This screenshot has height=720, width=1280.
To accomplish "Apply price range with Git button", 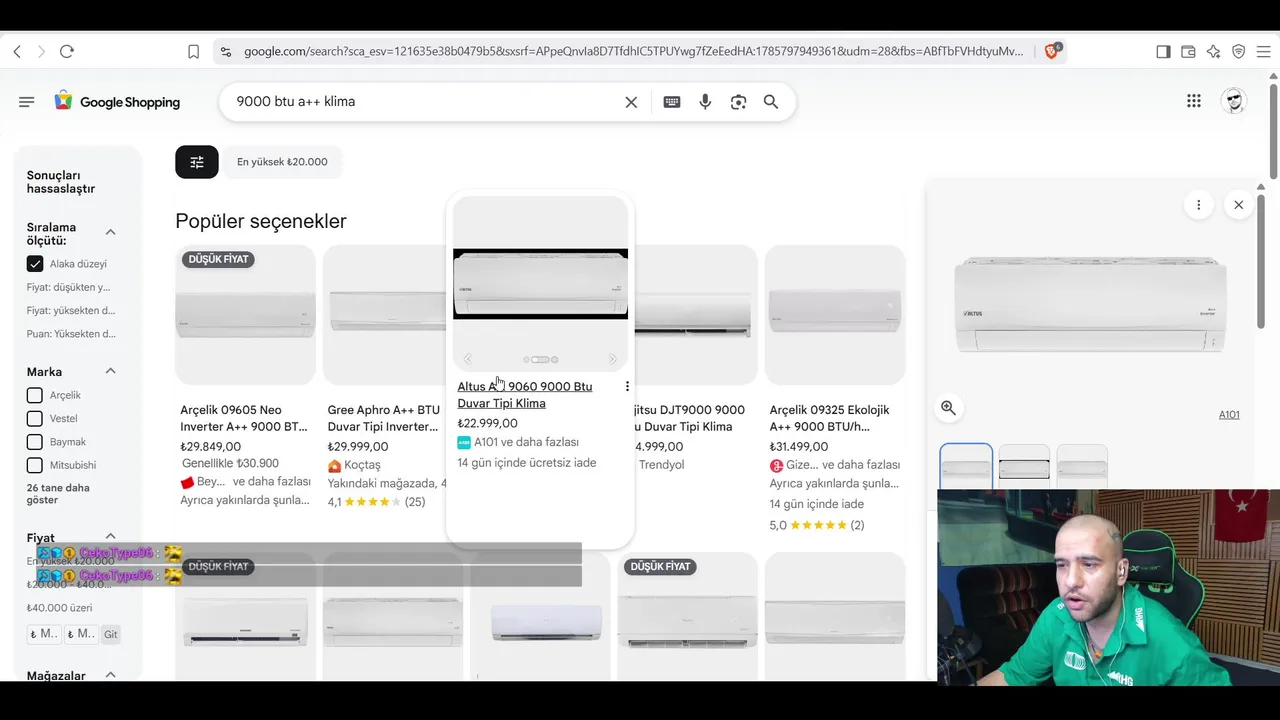I will 110,634.
